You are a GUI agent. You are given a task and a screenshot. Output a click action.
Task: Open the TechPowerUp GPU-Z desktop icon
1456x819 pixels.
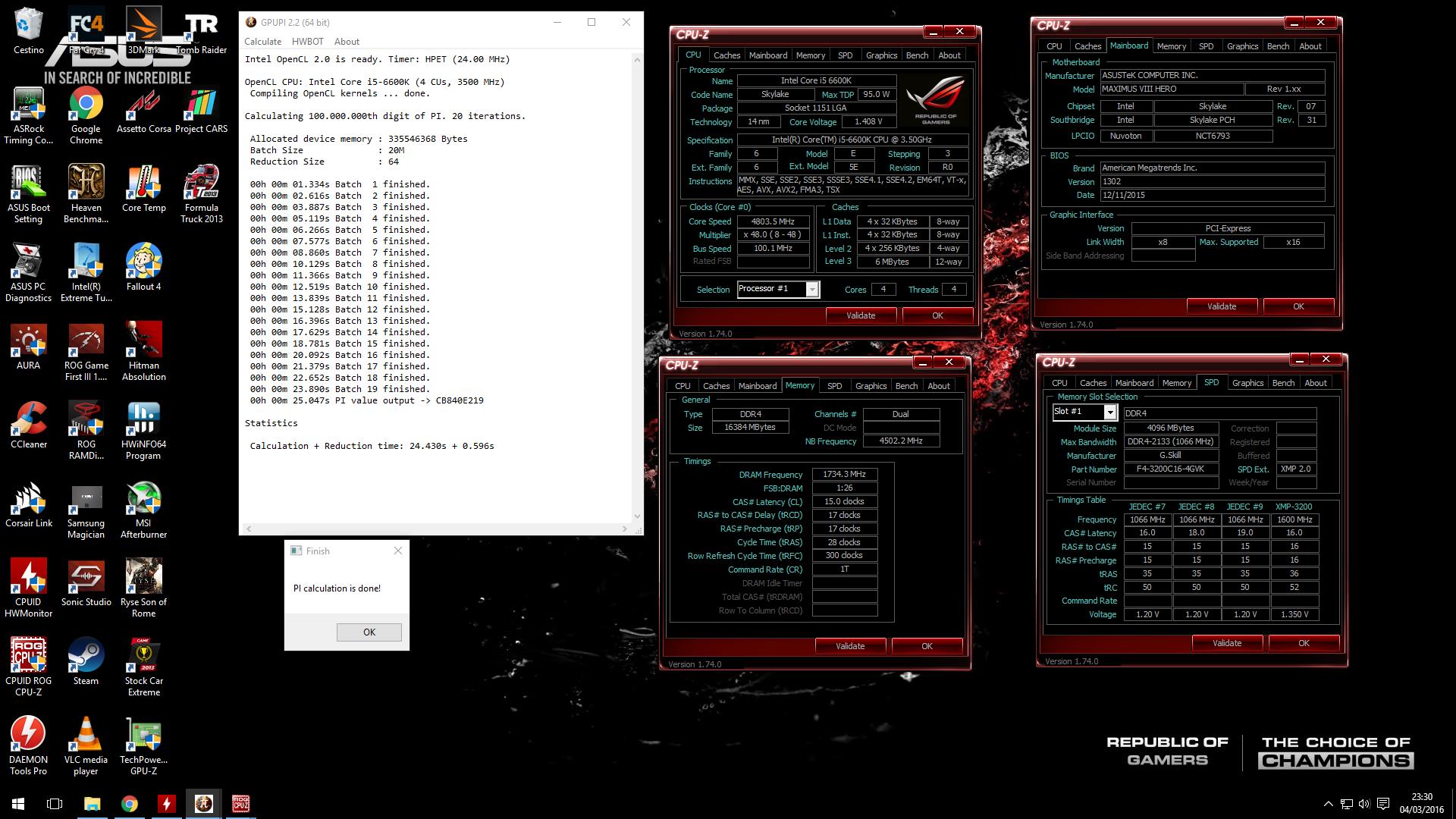(x=144, y=747)
